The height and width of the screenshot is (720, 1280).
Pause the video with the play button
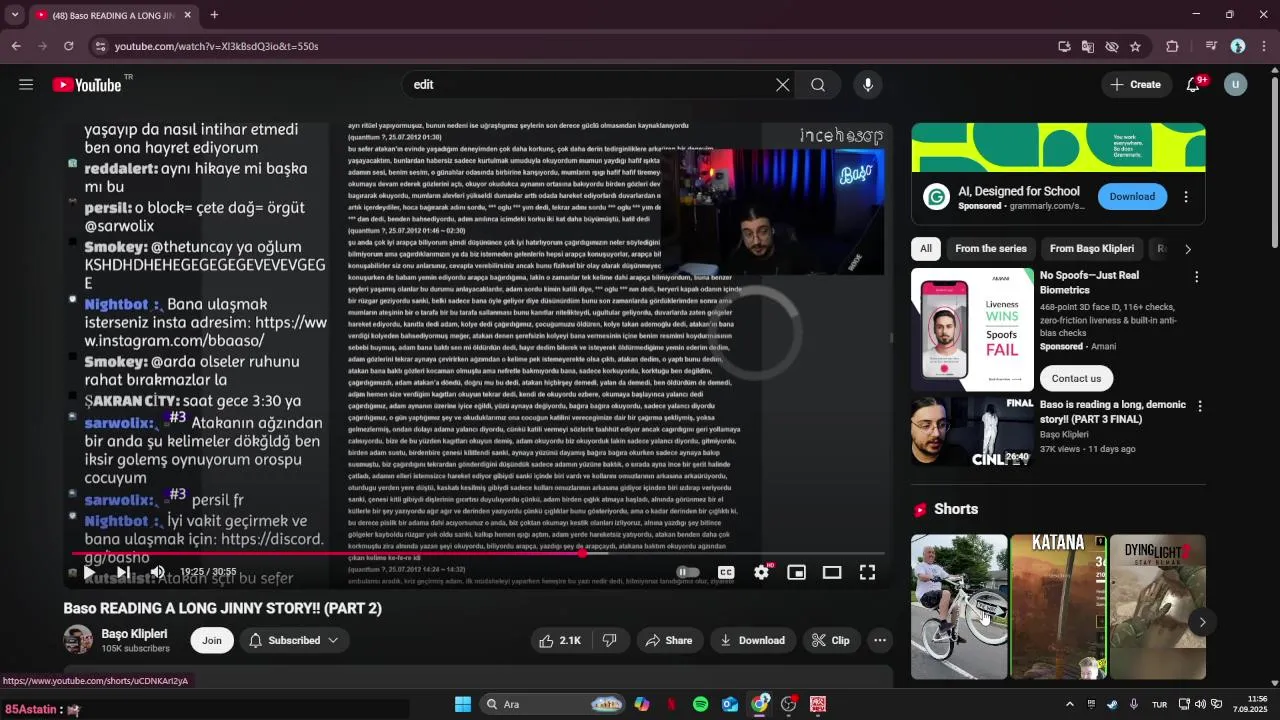(89, 572)
